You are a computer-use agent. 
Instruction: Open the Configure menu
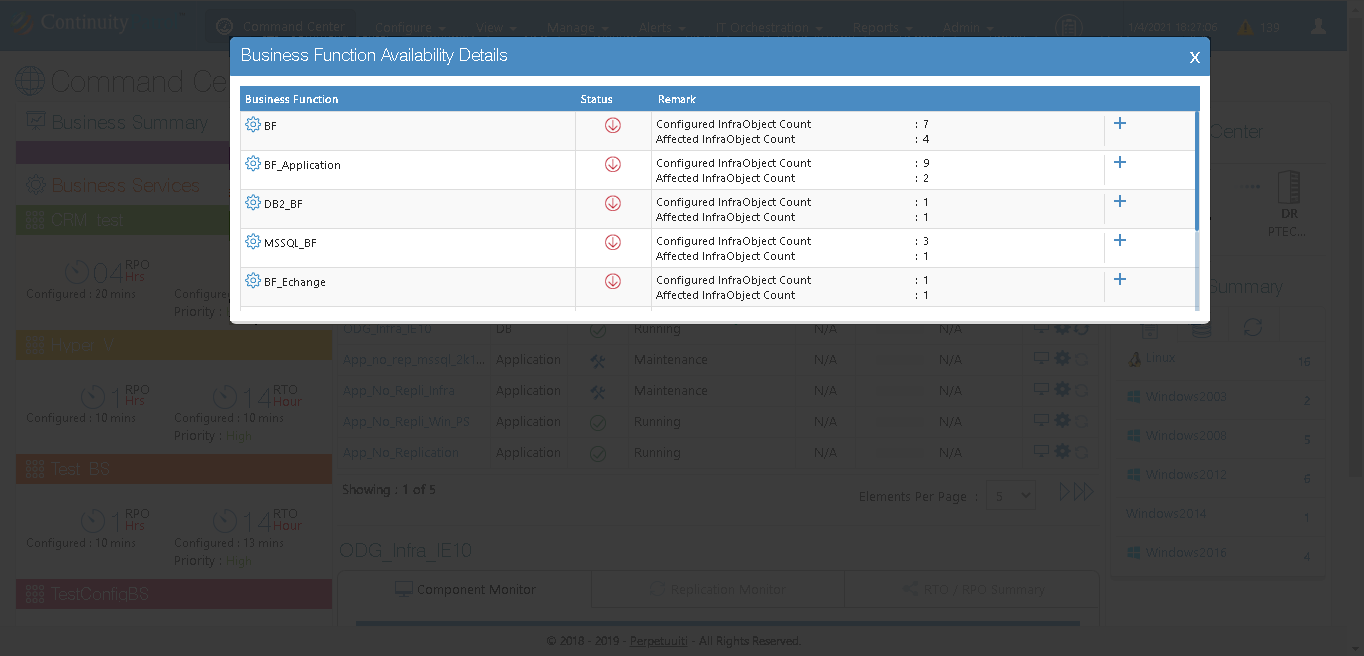[x=410, y=28]
